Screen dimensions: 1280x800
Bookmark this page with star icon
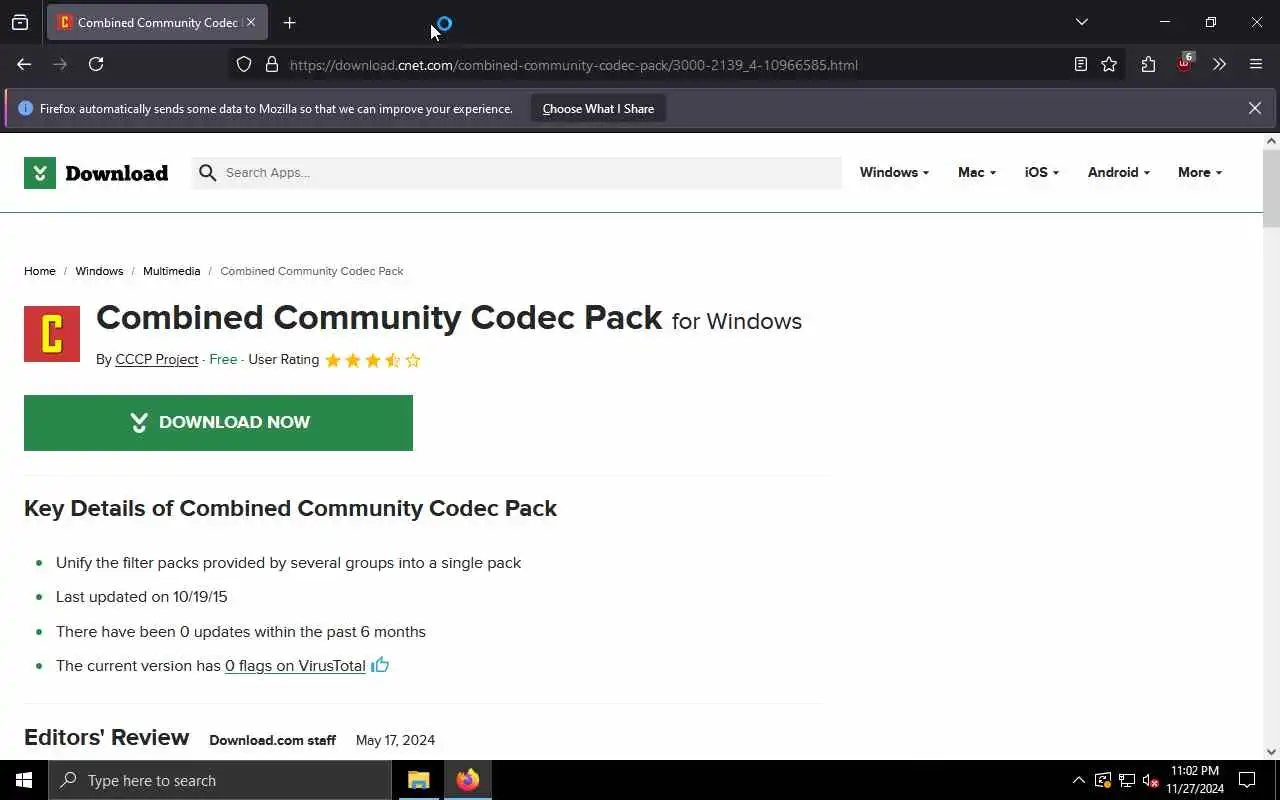1109,64
